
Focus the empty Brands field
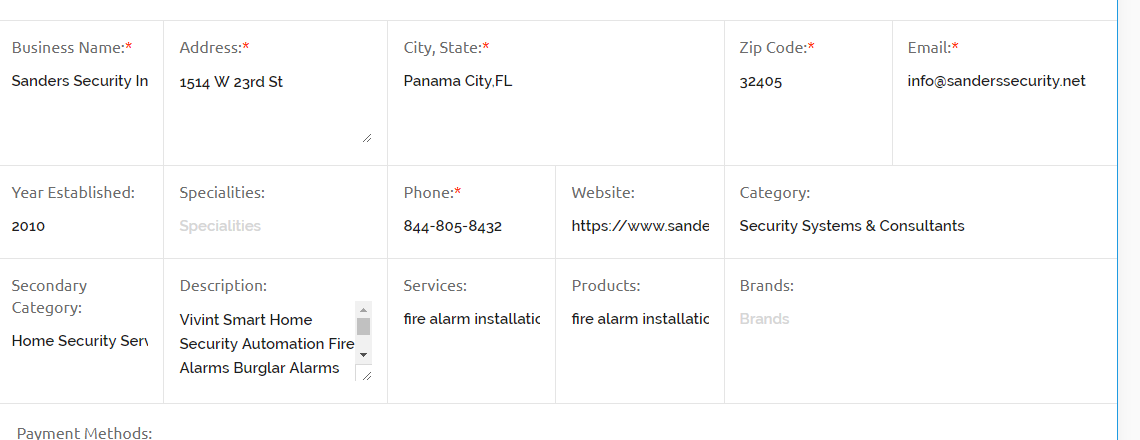point(920,319)
